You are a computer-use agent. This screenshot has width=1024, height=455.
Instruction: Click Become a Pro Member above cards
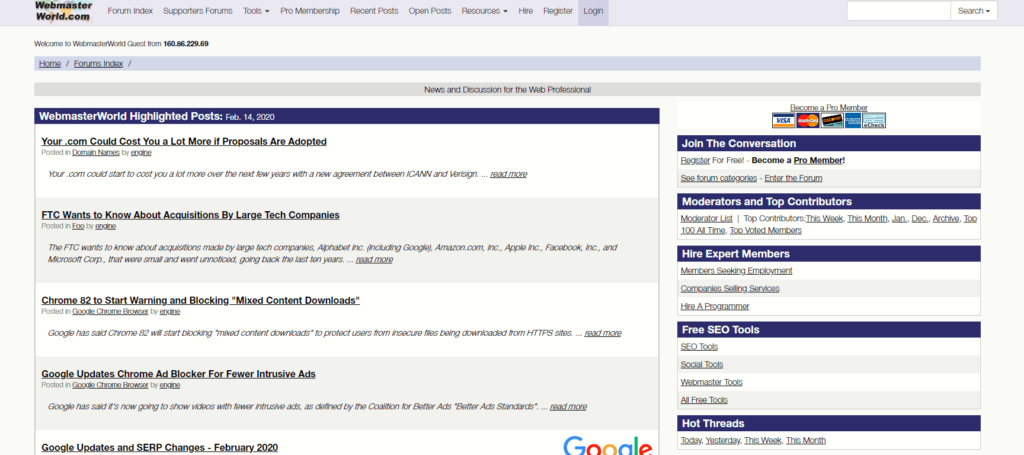coord(829,108)
